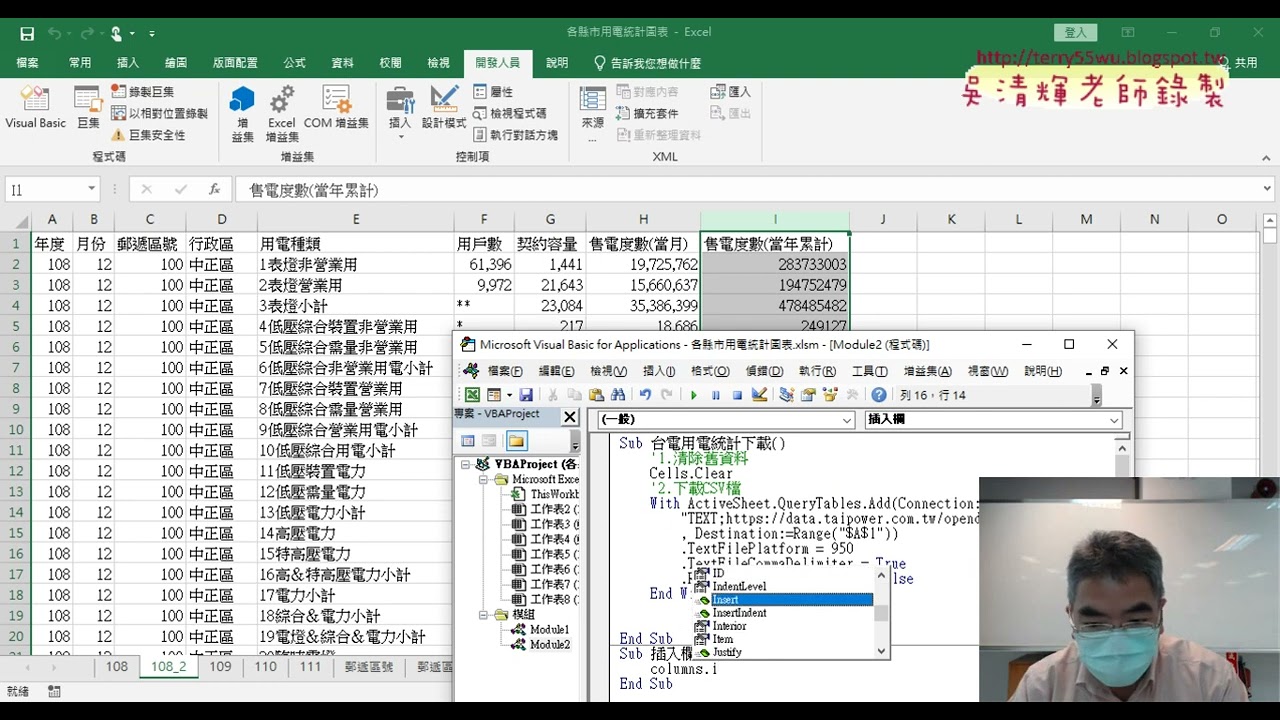Click 檢視程式碼 view code button

pyautogui.click(x=510, y=114)
